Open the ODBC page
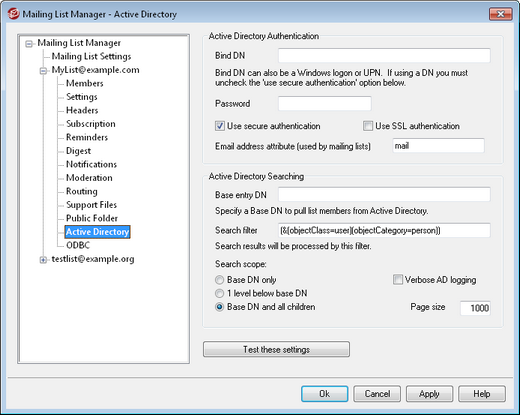 (78, 245)
